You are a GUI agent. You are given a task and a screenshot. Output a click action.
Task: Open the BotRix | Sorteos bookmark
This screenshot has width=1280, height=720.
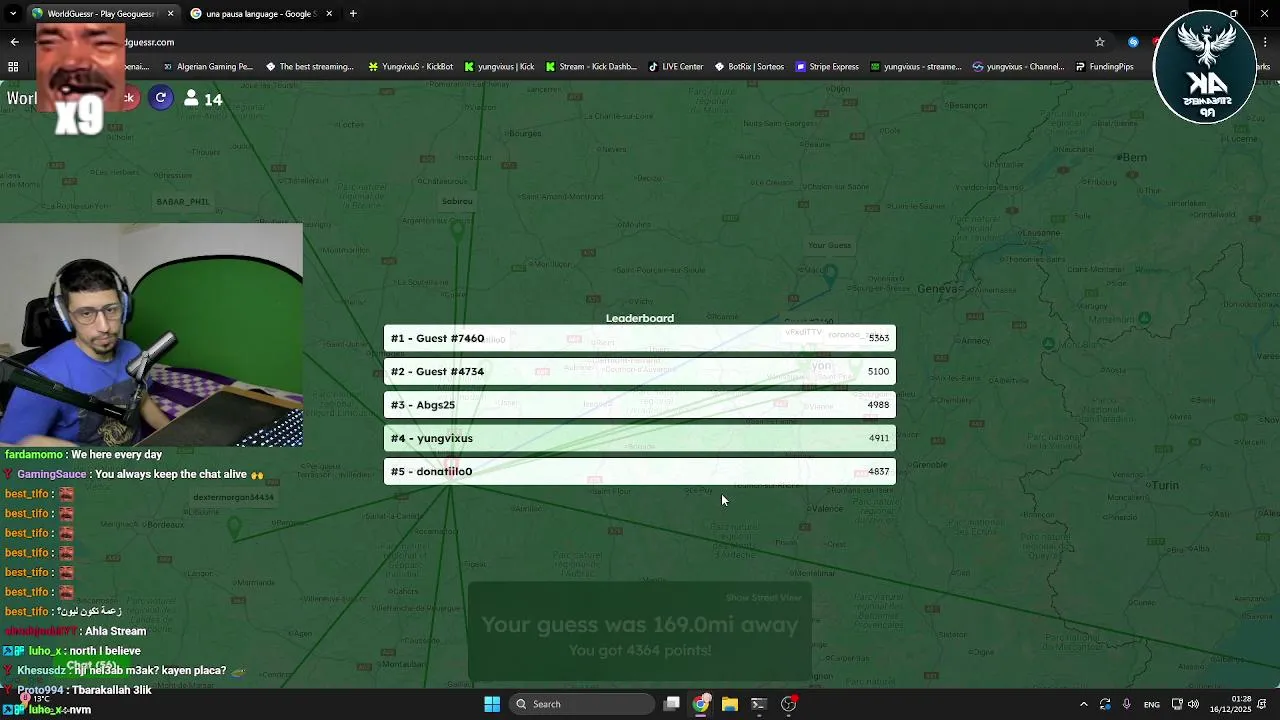click(749, 67)
